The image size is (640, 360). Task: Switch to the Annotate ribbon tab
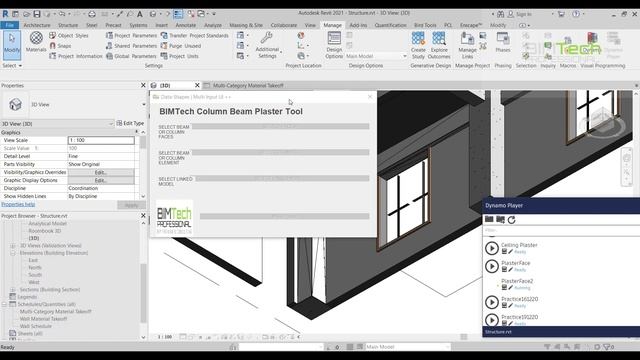tap(186, 25)
